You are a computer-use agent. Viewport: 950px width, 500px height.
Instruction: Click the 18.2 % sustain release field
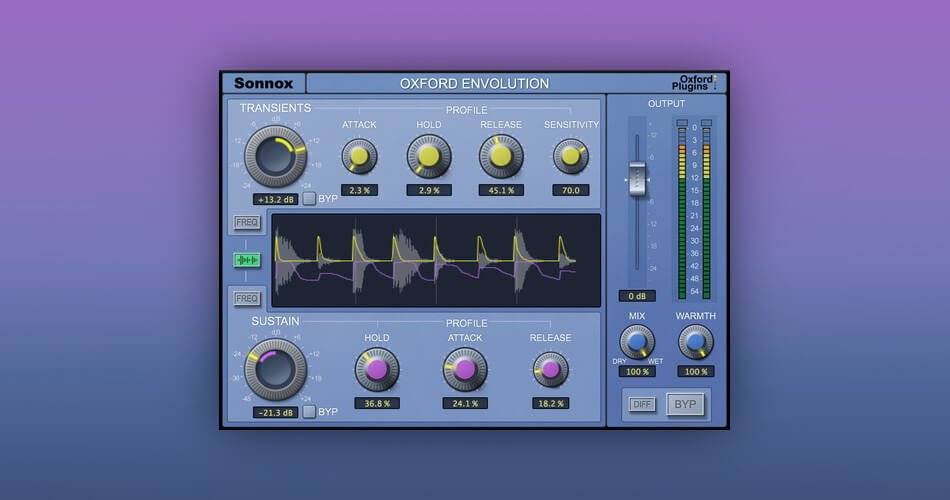(551, 404)
